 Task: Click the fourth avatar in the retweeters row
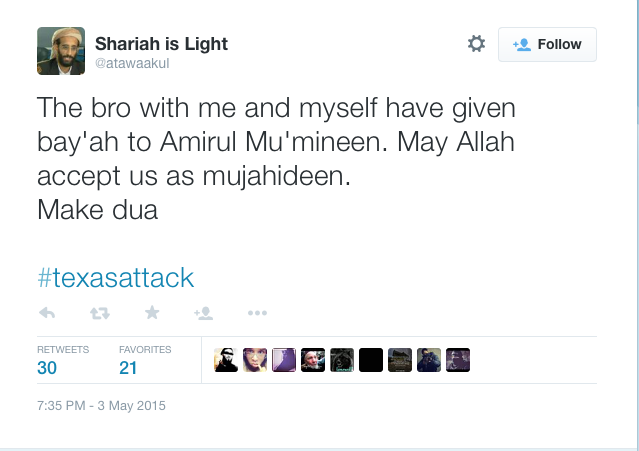point(313,360)
